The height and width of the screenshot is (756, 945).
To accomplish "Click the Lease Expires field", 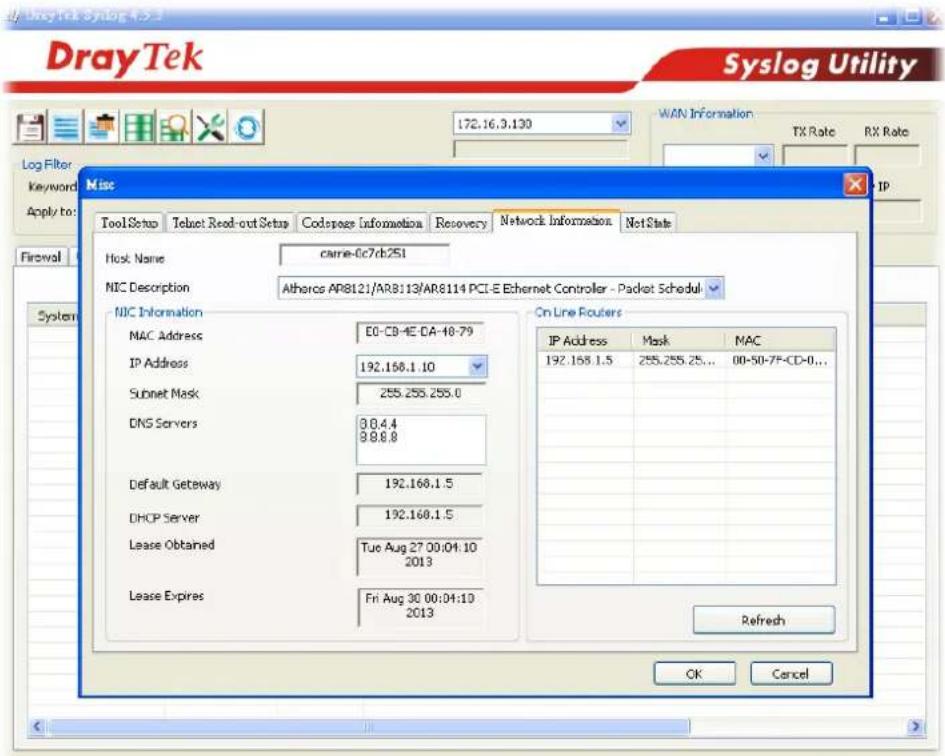I will [x=420, y=606].
